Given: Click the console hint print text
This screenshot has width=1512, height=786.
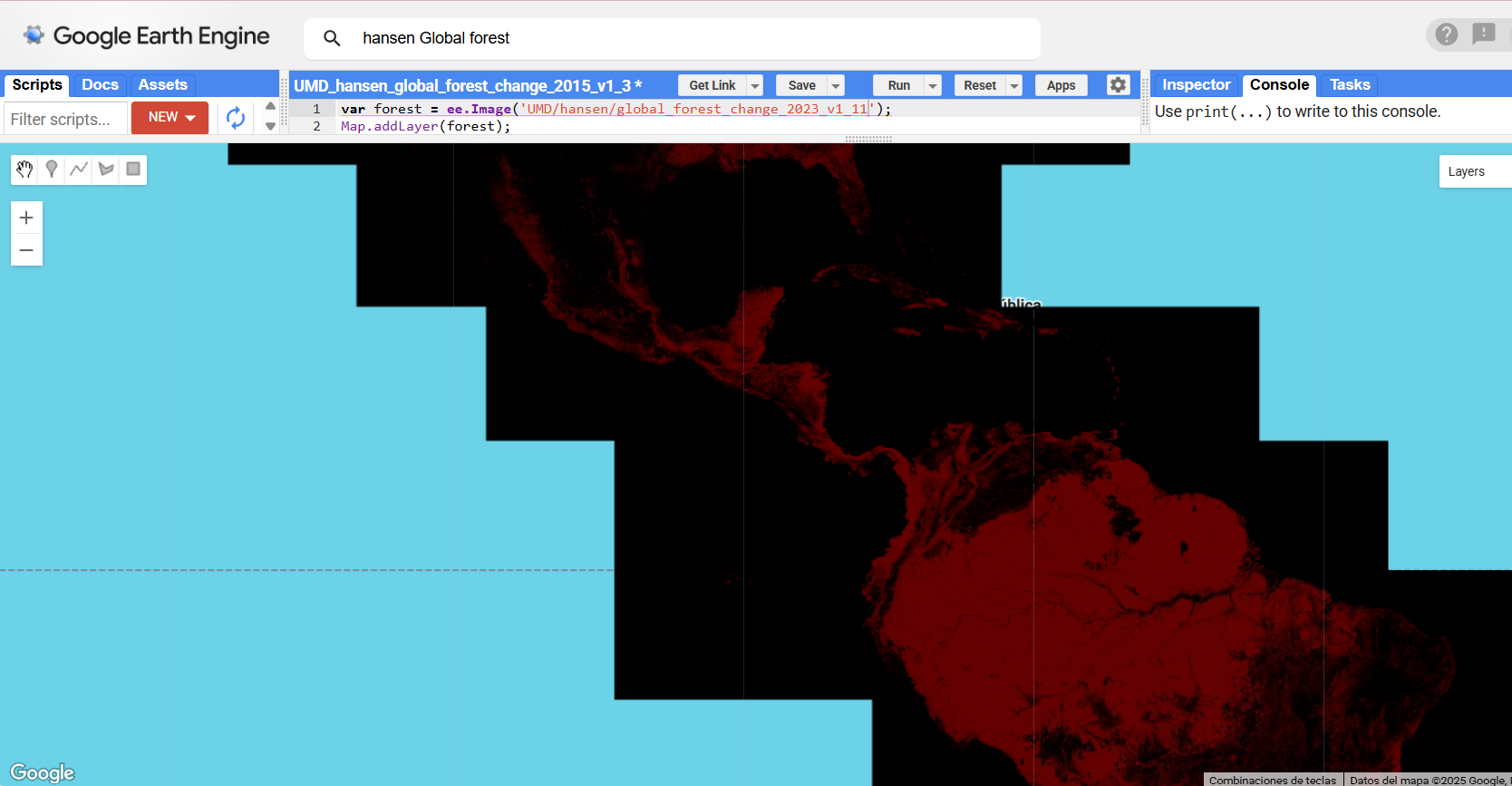Looking at the screenshot, I should (1297, 112).
